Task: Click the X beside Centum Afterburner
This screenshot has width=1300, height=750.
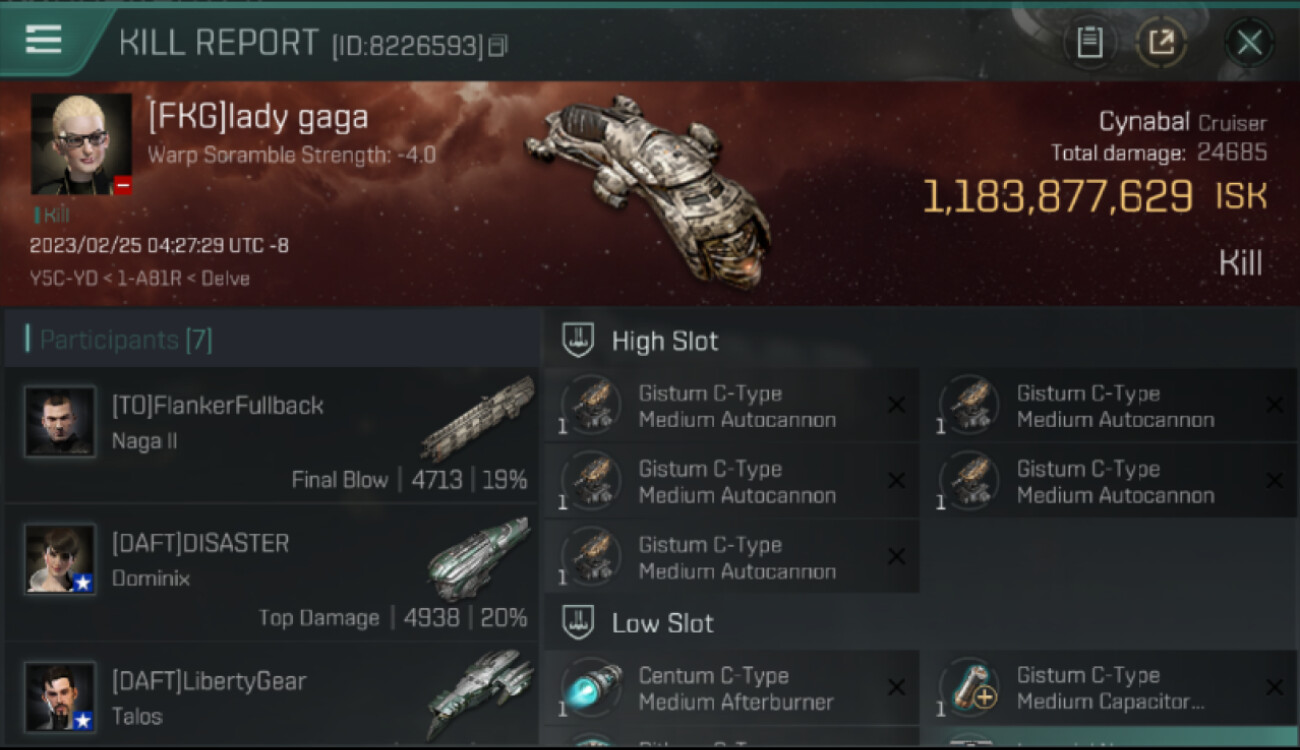Action: [896, 687]
